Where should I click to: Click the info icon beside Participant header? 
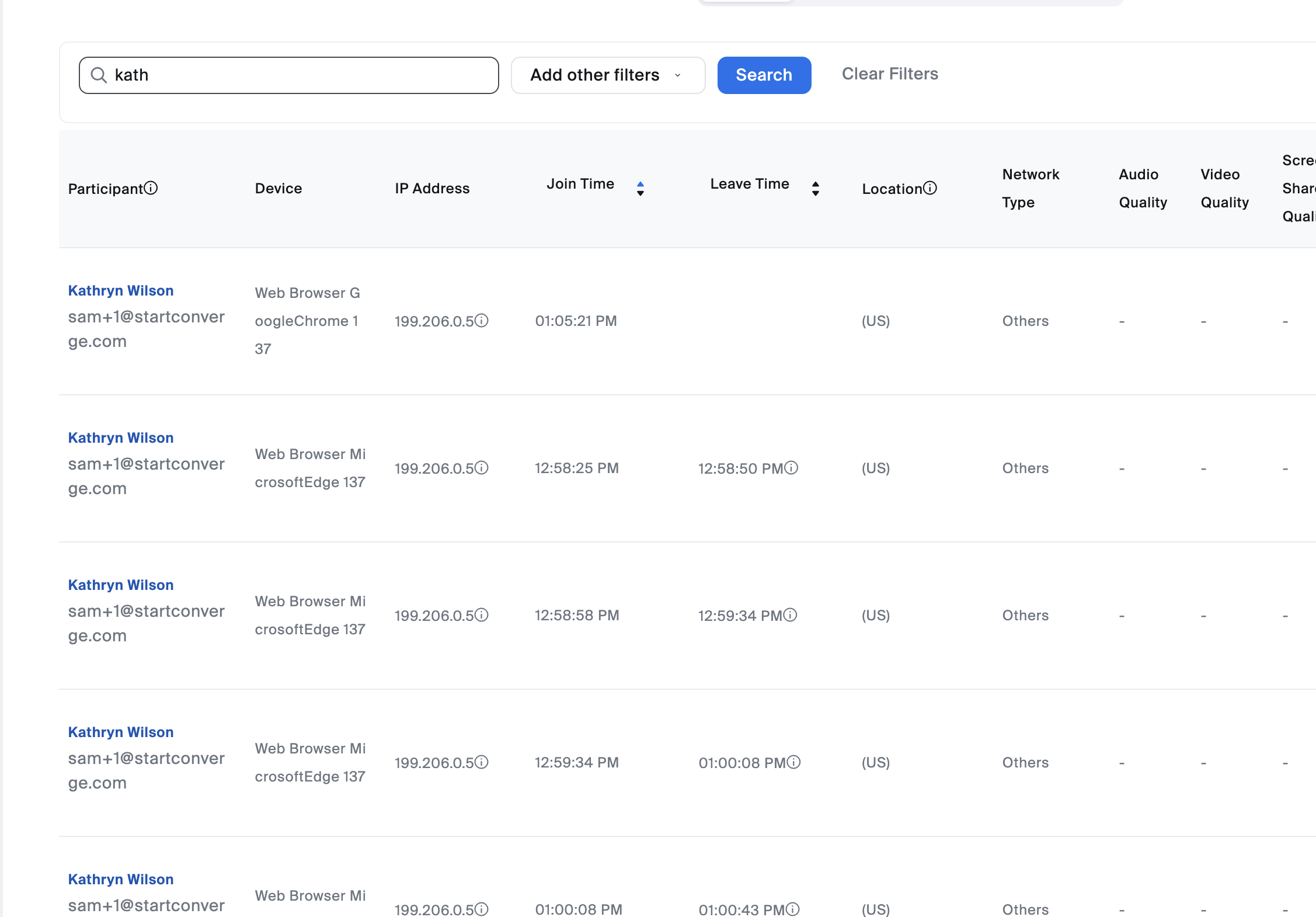click(x=151, y=188)
